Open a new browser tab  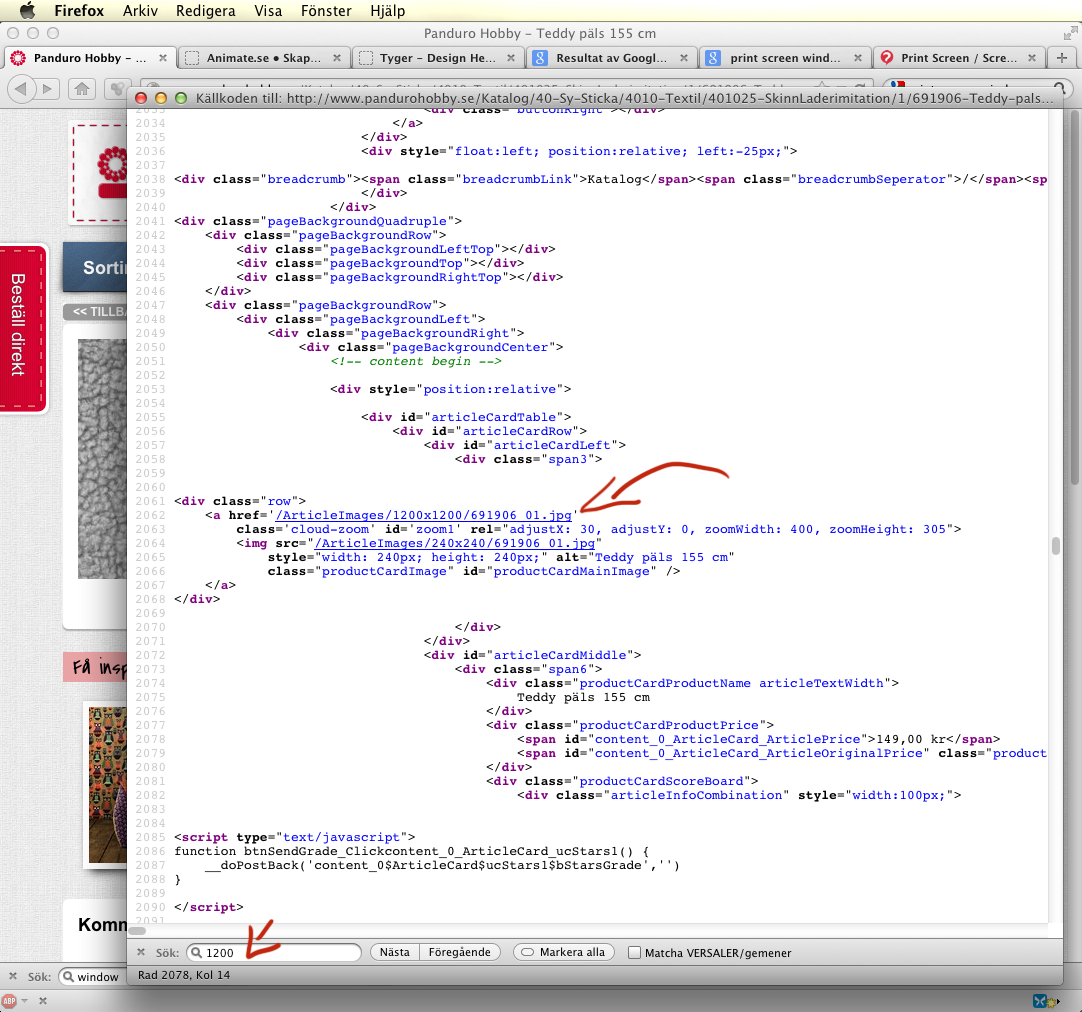point(1062,58)
